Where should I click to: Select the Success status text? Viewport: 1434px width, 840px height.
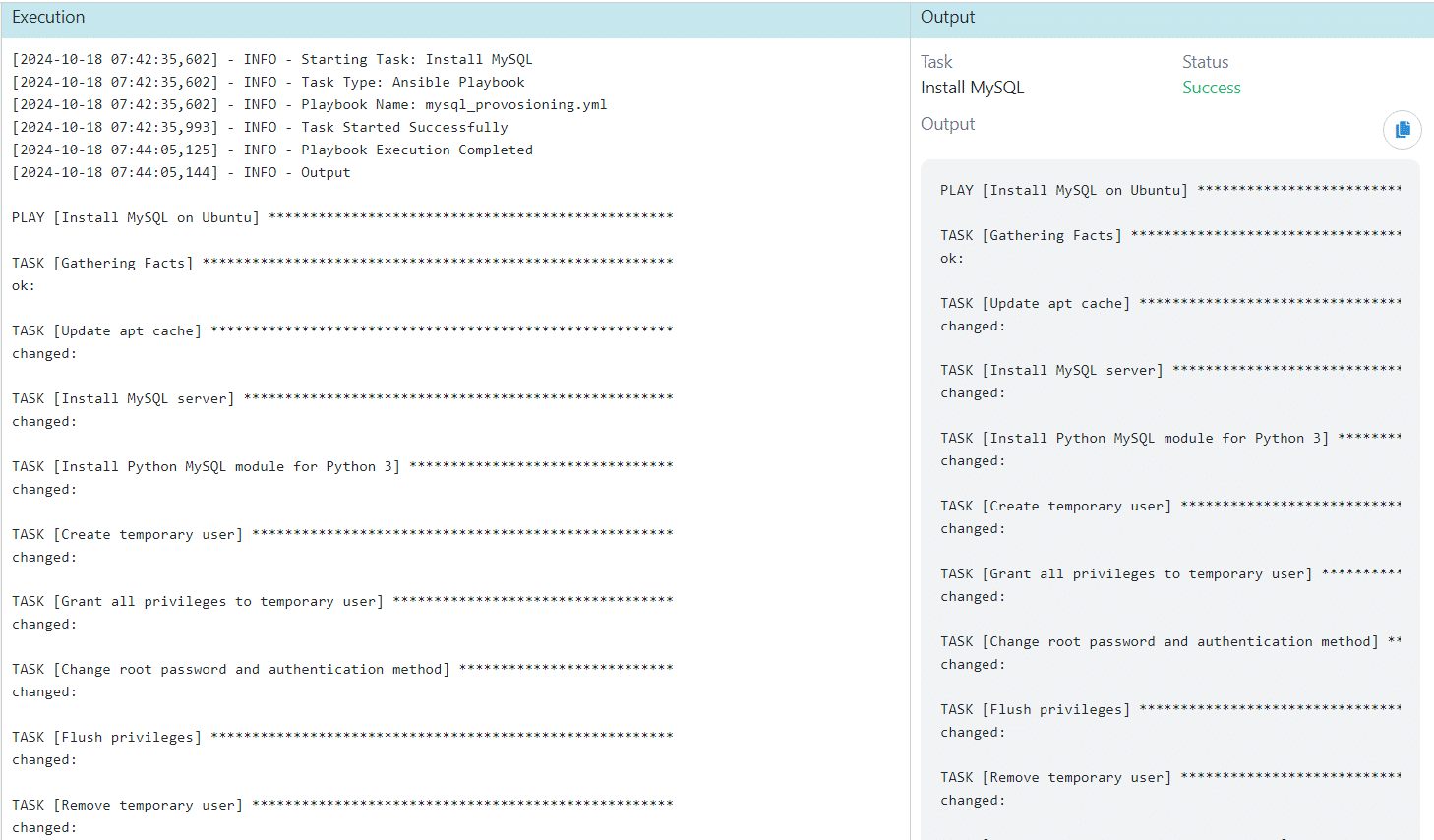[x=1211, y=88]
